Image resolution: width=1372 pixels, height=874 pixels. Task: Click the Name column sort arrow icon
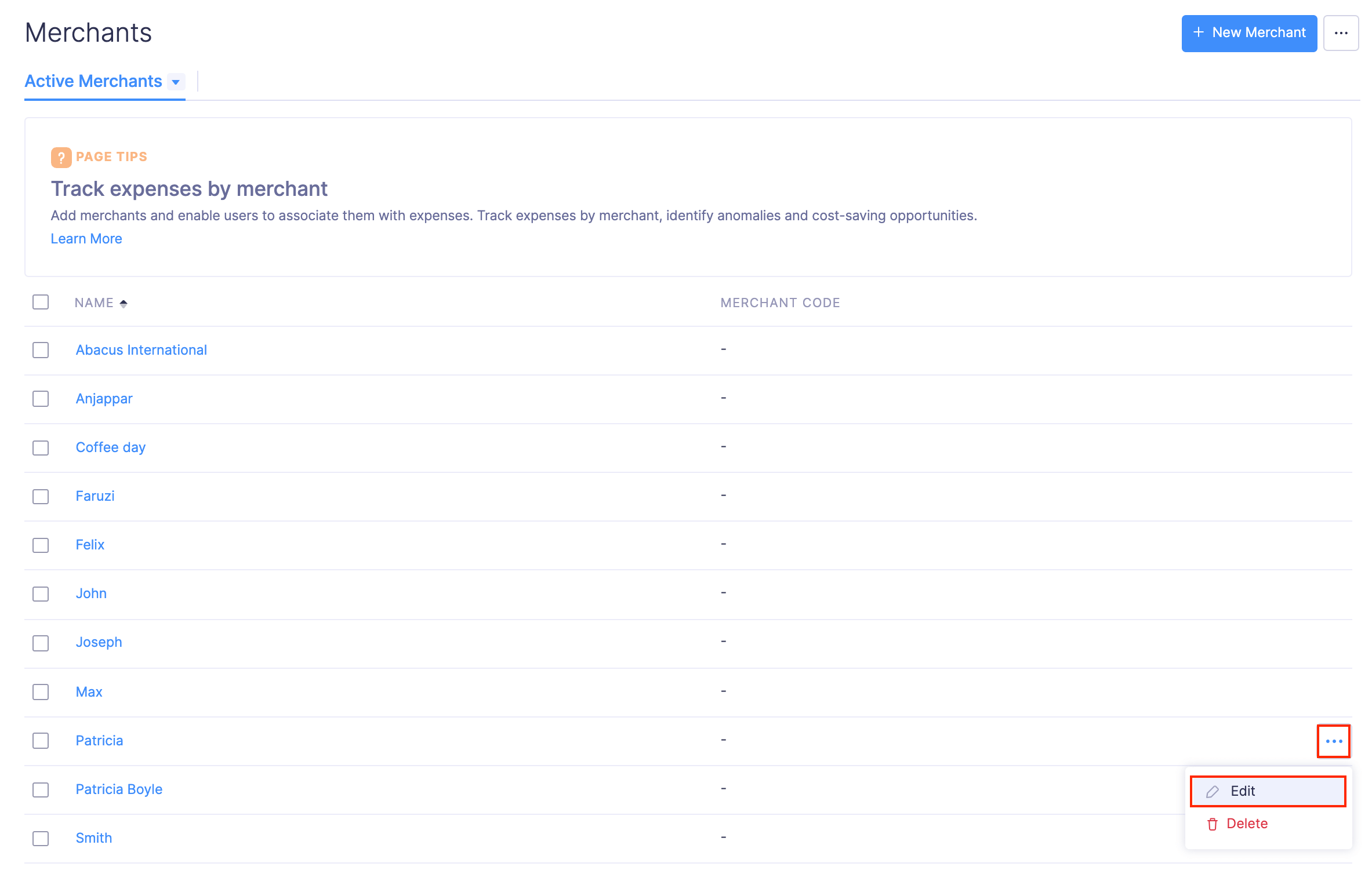click(x=124, y=303)
